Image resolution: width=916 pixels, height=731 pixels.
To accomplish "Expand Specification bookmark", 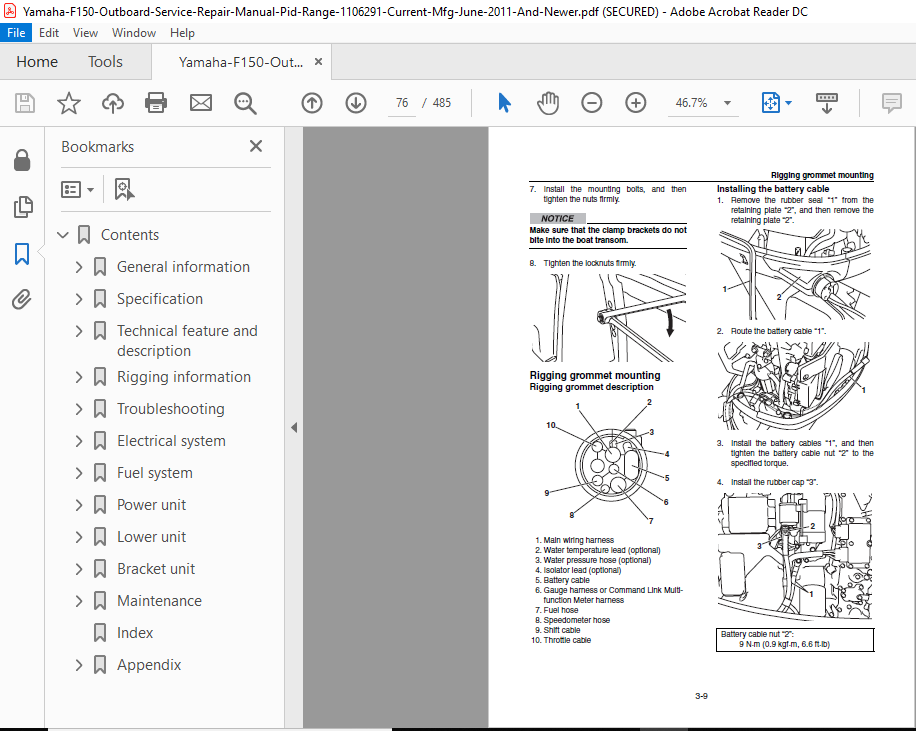I will click(x=79, y=299).
